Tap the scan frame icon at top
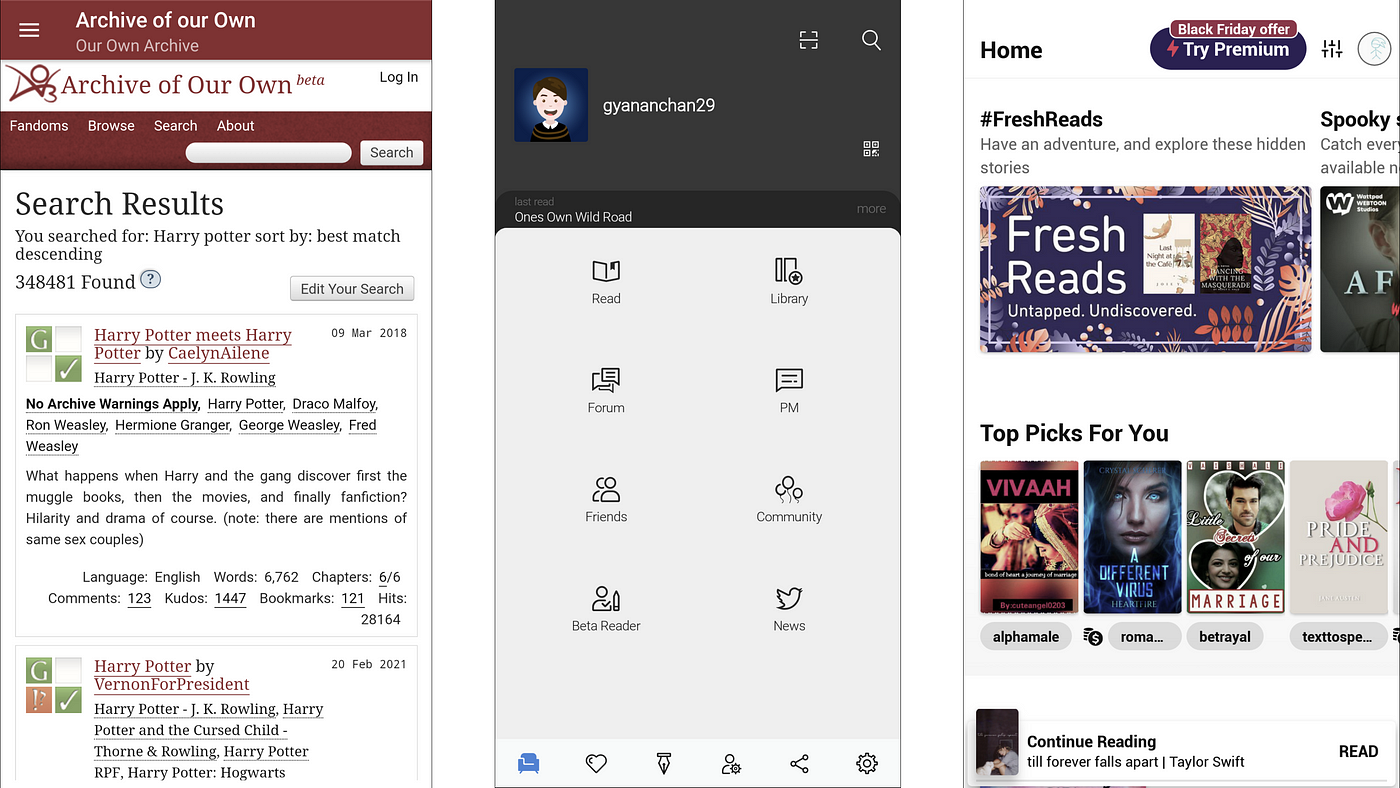 [x=809, y=40]
